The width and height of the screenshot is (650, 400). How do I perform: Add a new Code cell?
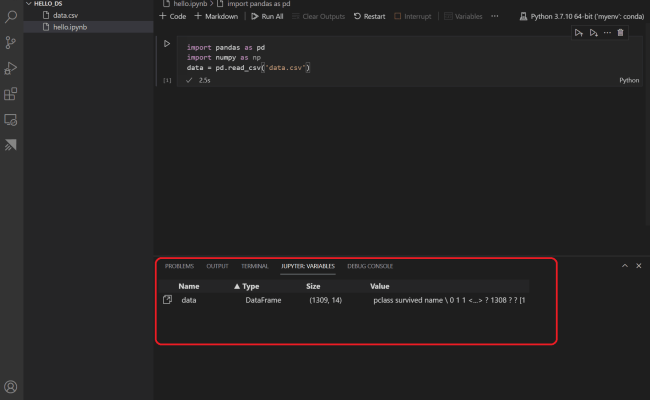(173, 17)
